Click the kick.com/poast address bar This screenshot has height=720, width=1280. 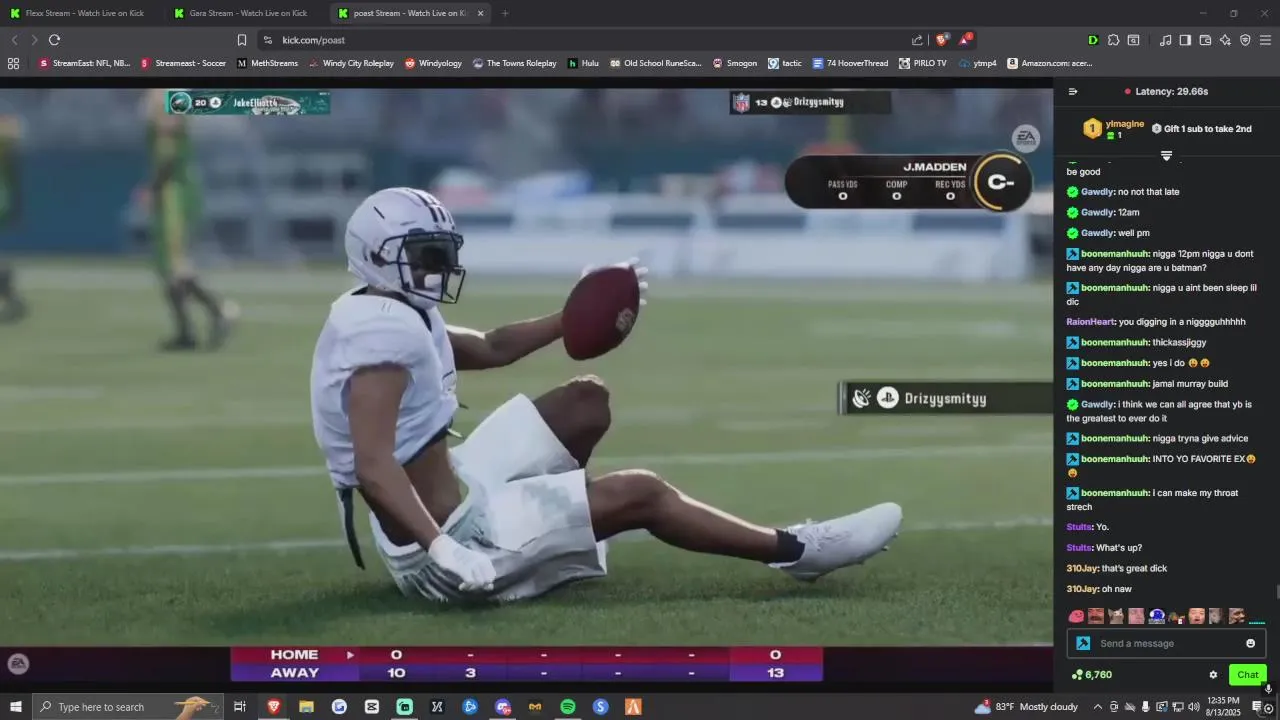(x=580, y=40)
